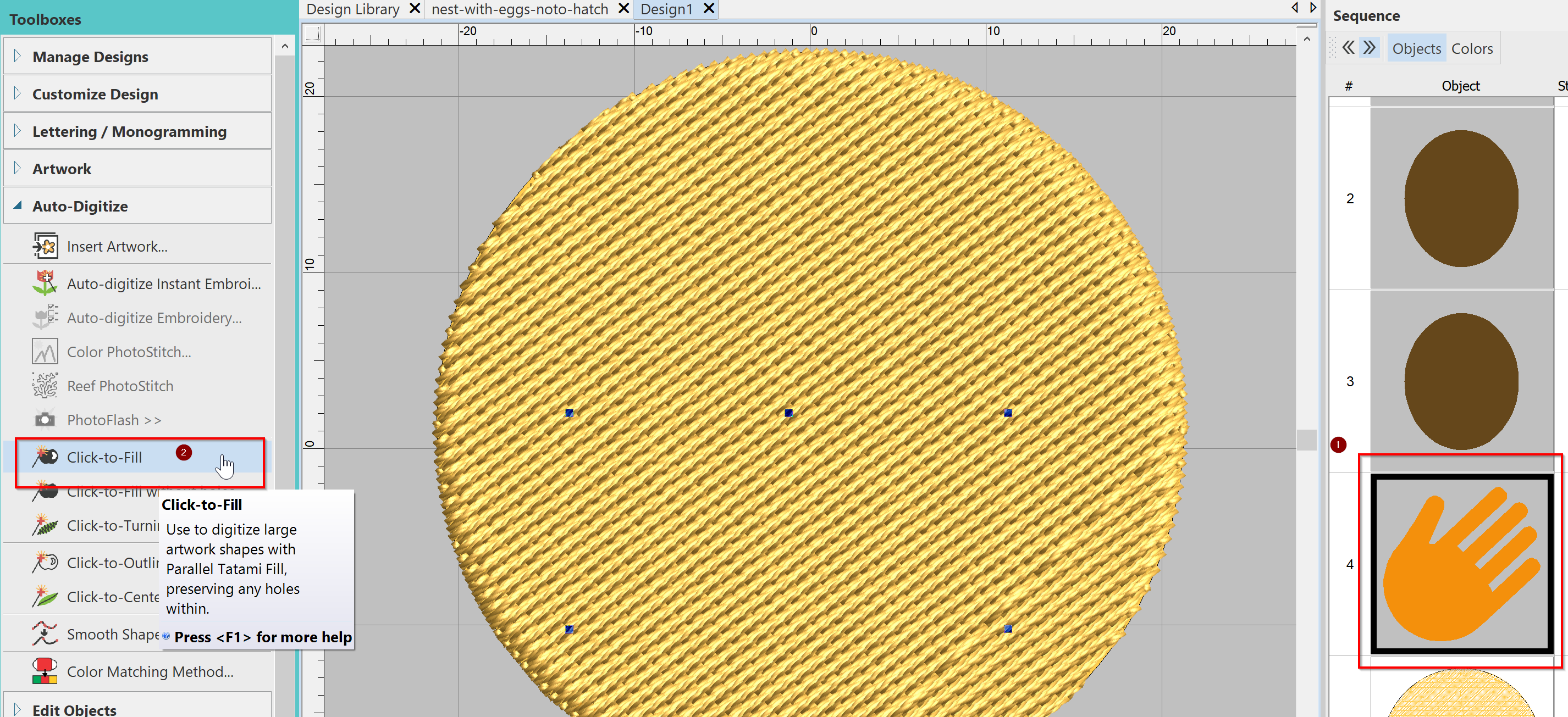Click the Color Matching Method... label
1568x717 pixels.
pyautogui.click(x=150, y=671)
